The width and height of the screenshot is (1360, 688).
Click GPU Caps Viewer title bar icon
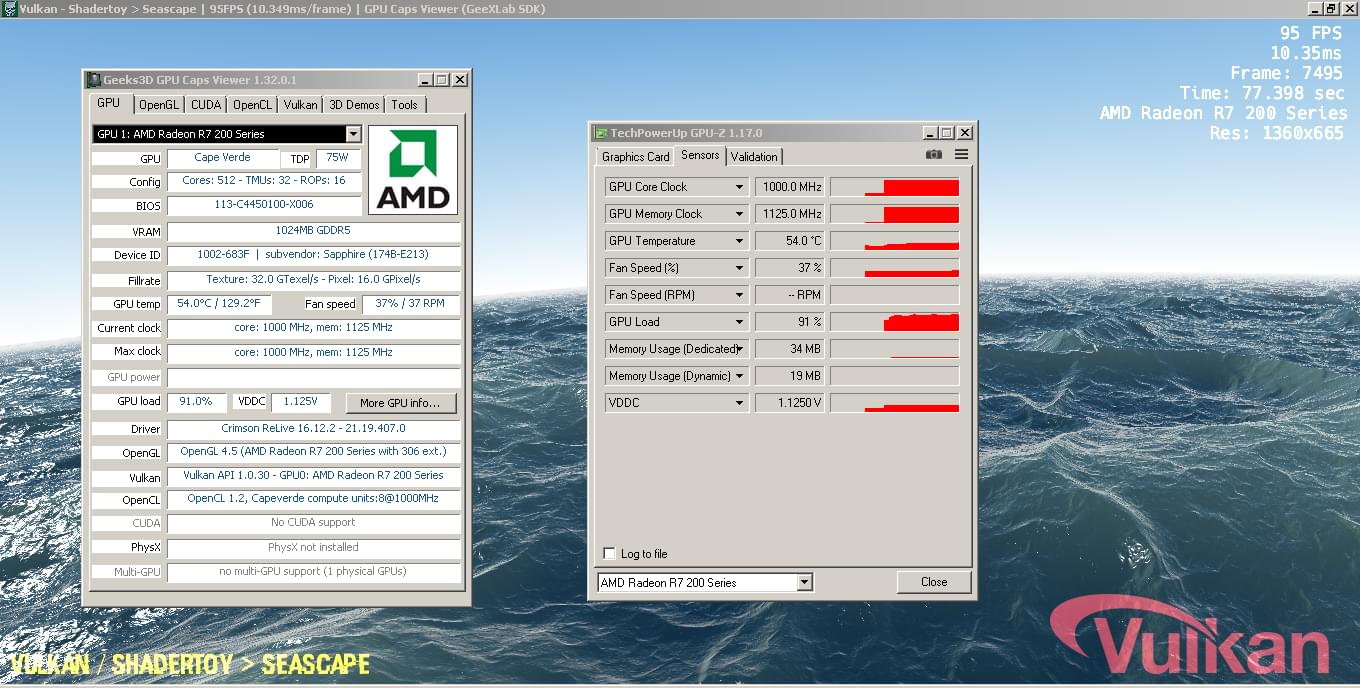click(94, 80)
